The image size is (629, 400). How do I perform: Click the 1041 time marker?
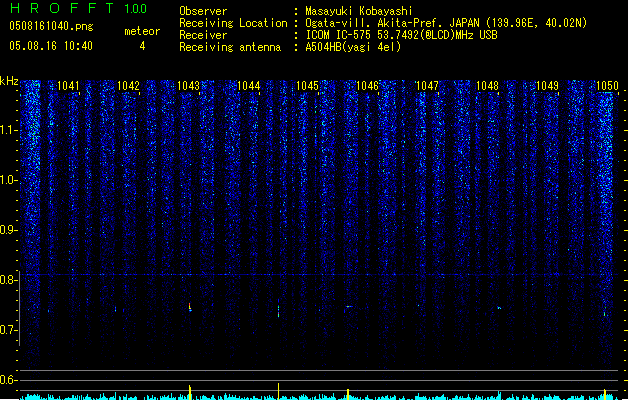(x=68, y=86)
